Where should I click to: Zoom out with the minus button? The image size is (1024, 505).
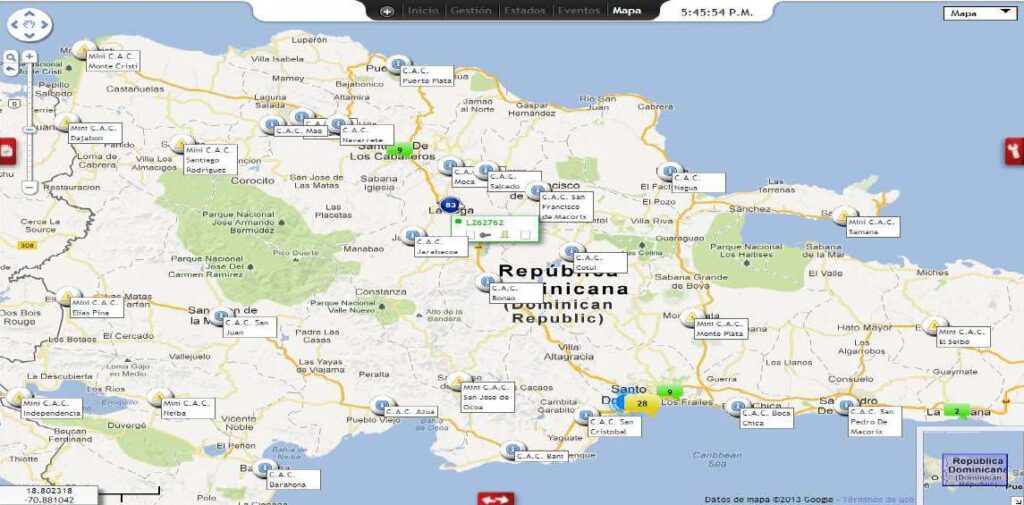[x=29, y=187]
